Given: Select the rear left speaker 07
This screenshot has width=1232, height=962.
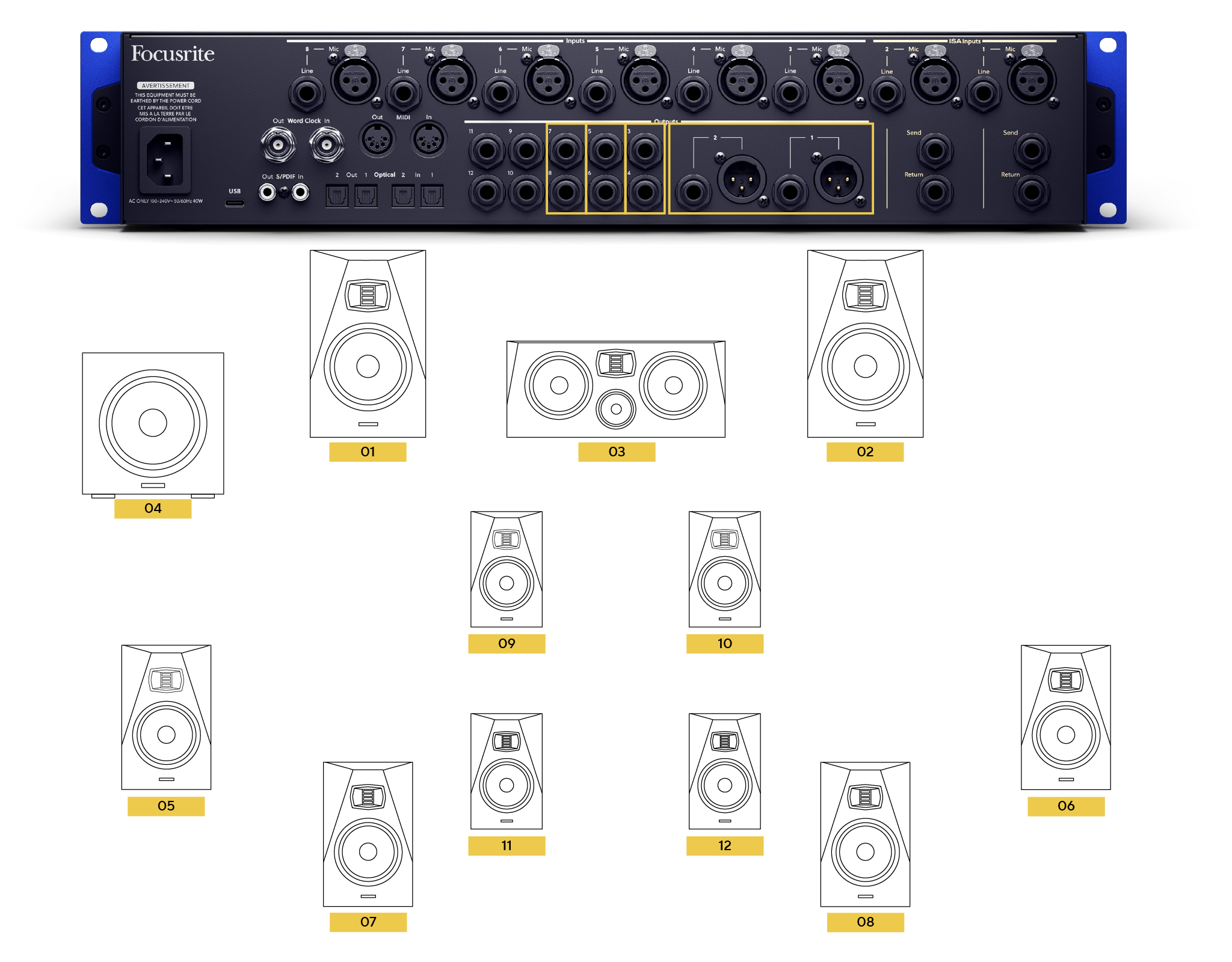Looking at the screenshot, I should tap(368, 834).
